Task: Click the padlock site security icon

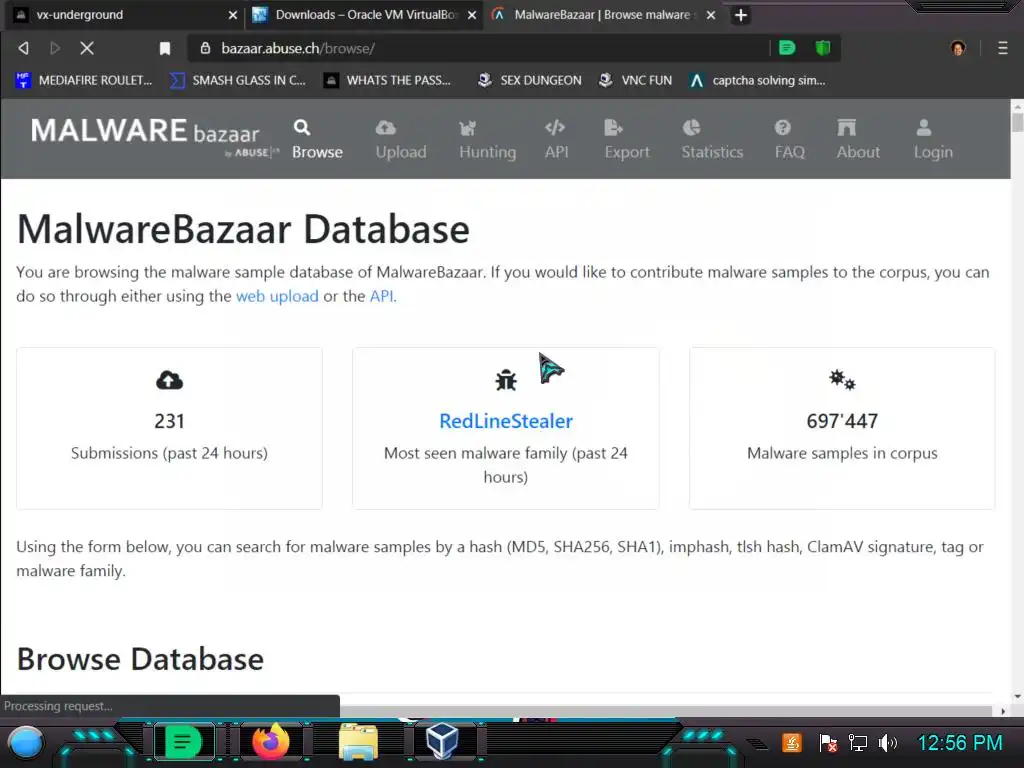Action: coord(205,48)
